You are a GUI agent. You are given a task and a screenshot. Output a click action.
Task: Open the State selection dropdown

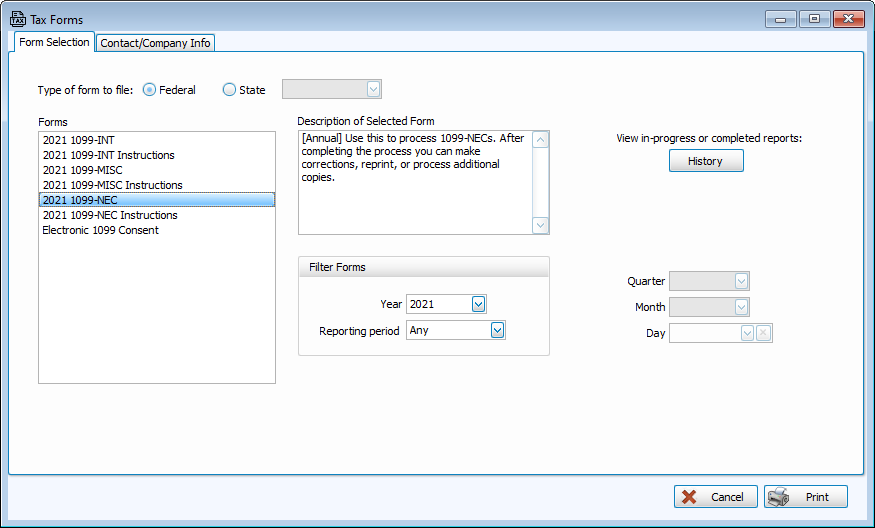[374, 90]
